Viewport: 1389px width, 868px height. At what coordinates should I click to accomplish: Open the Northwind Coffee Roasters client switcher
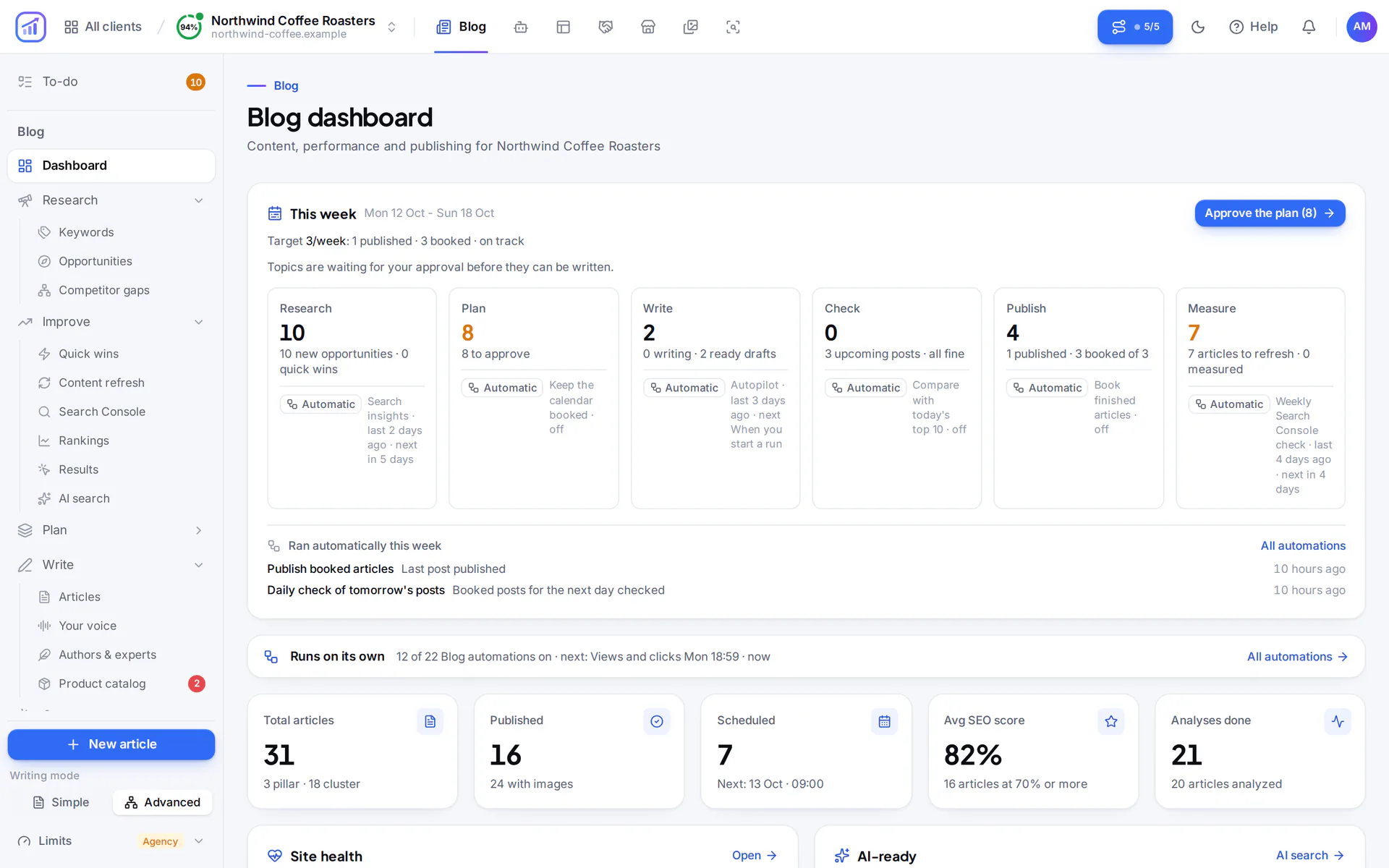point(288,27)
